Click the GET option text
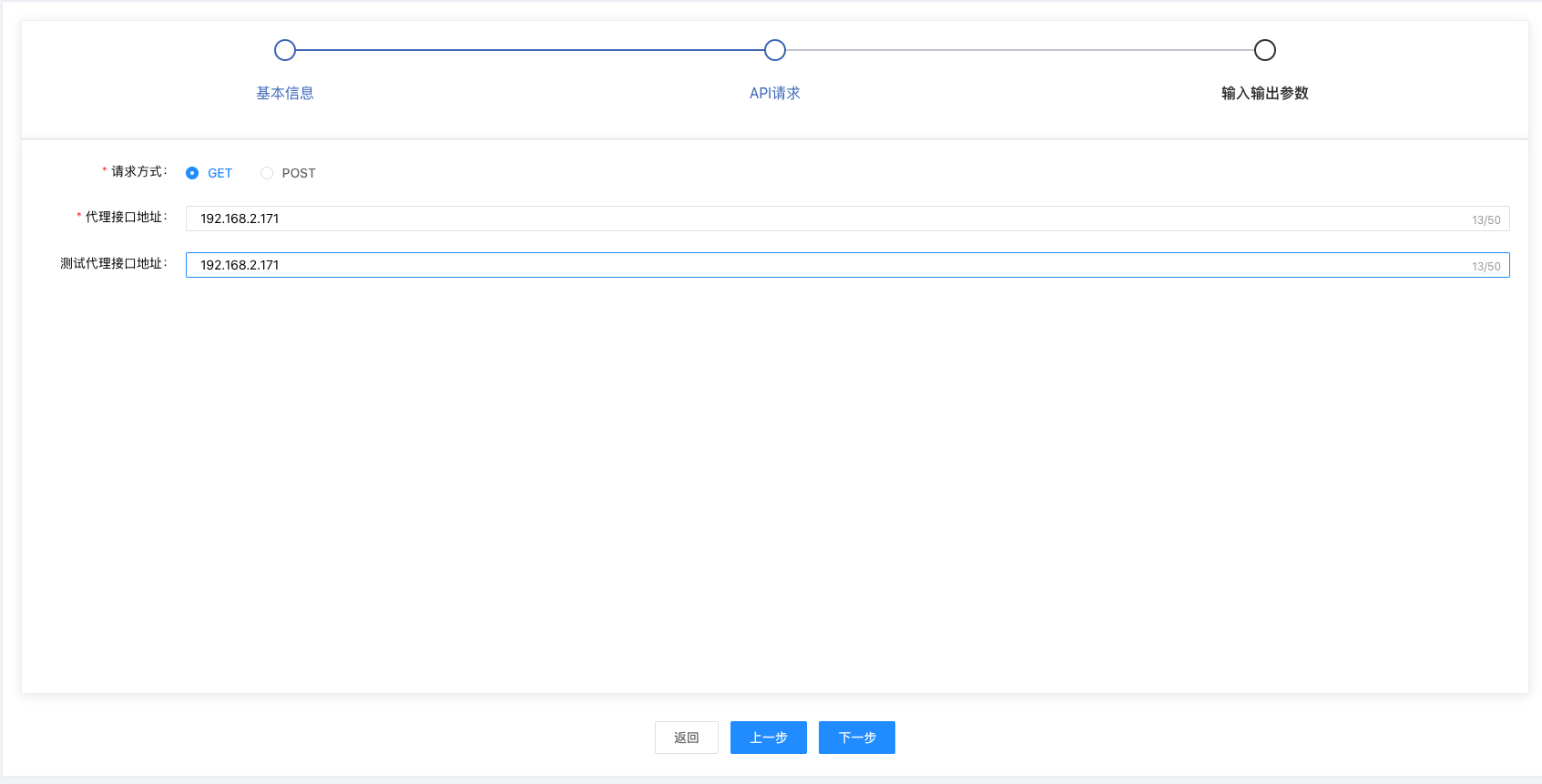1542x784 pixels. [220, 173]
